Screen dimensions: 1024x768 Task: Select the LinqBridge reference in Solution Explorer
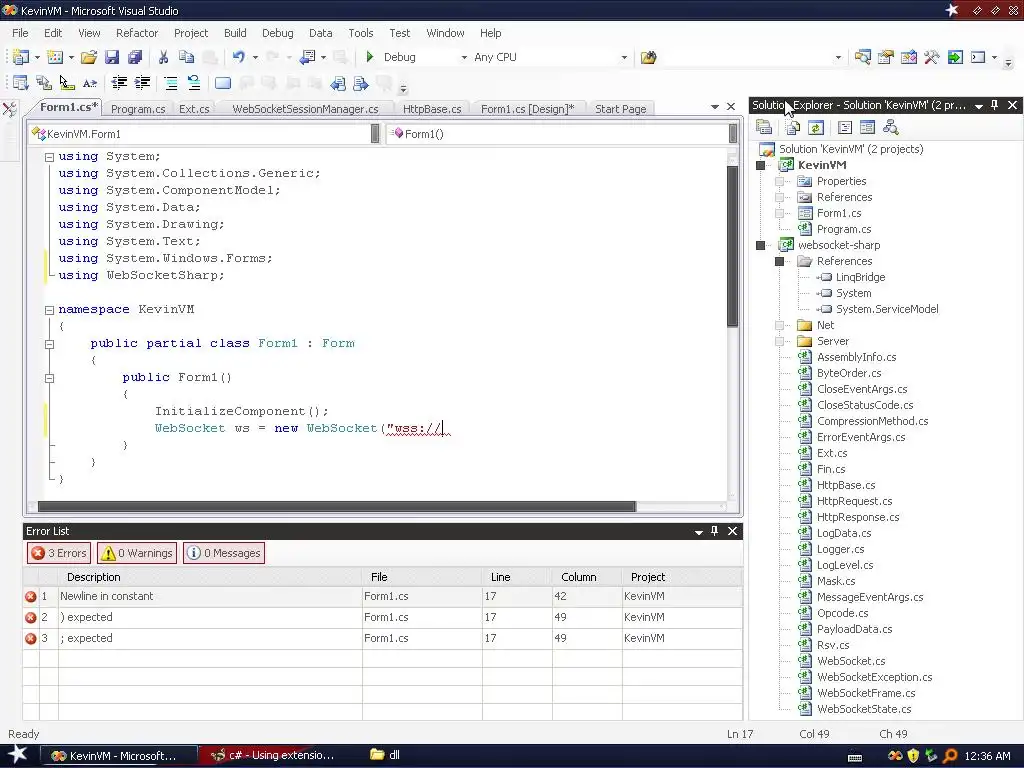[860, 278]
